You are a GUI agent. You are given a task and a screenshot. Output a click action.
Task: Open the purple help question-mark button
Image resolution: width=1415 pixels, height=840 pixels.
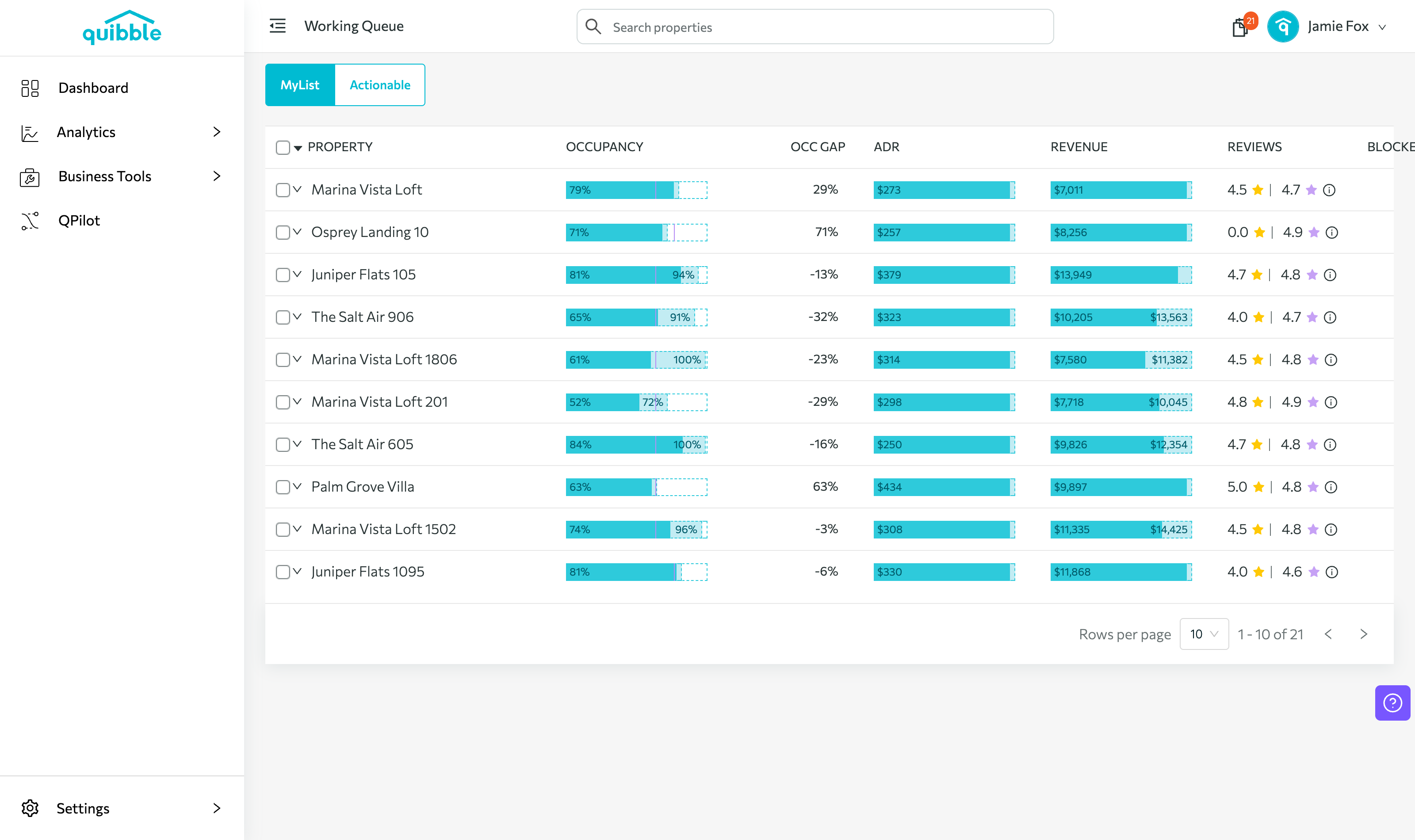(1392, 703)
